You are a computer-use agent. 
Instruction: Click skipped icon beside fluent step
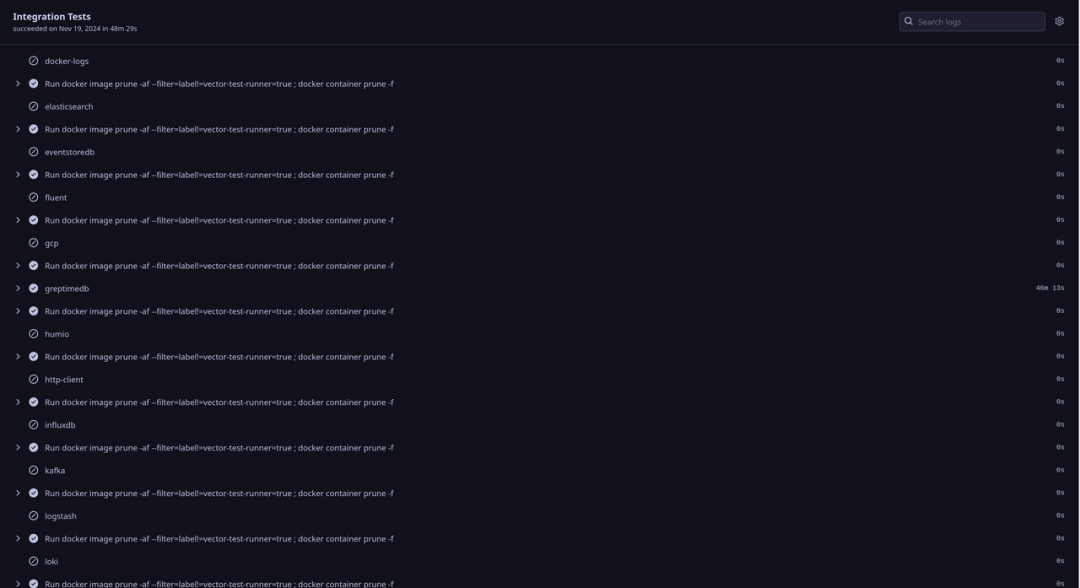point(33,197)
